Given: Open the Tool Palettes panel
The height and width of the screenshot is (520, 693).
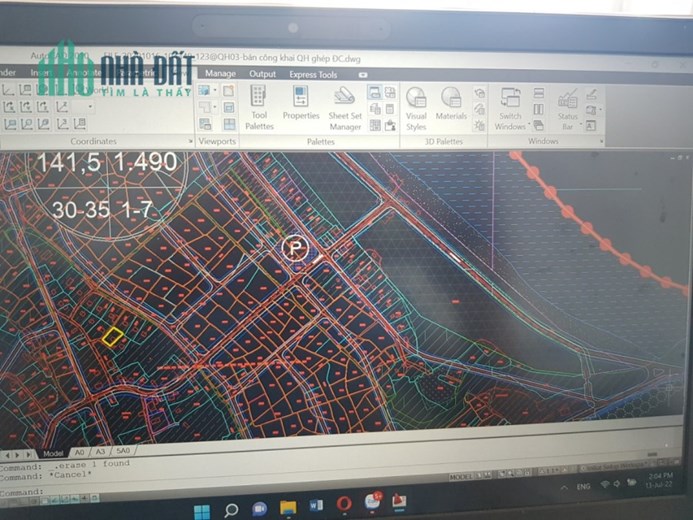Looking at the screenshot, I should click(259, 107).
